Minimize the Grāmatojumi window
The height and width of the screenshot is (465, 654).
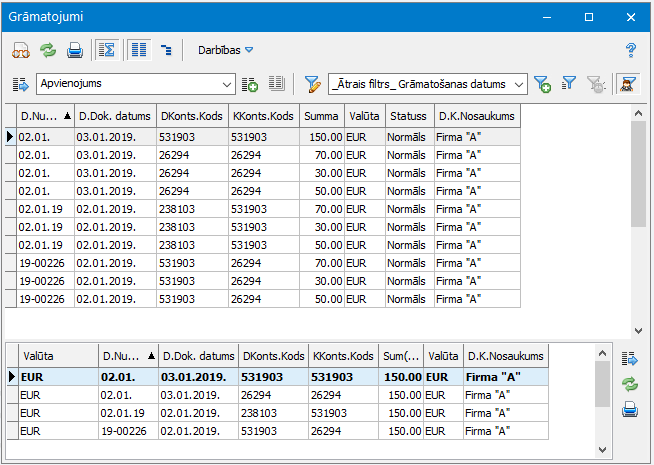[x=547, y=17]
